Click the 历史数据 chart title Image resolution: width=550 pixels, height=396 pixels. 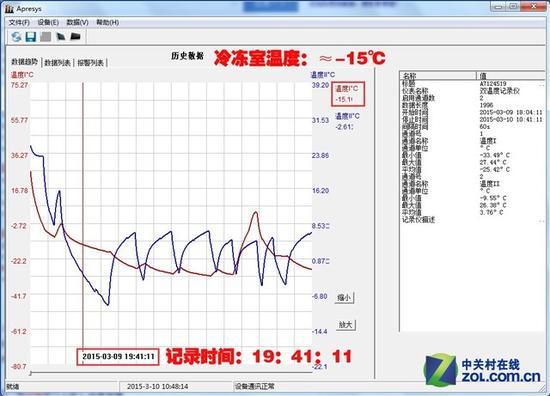[x=188, y=56]
